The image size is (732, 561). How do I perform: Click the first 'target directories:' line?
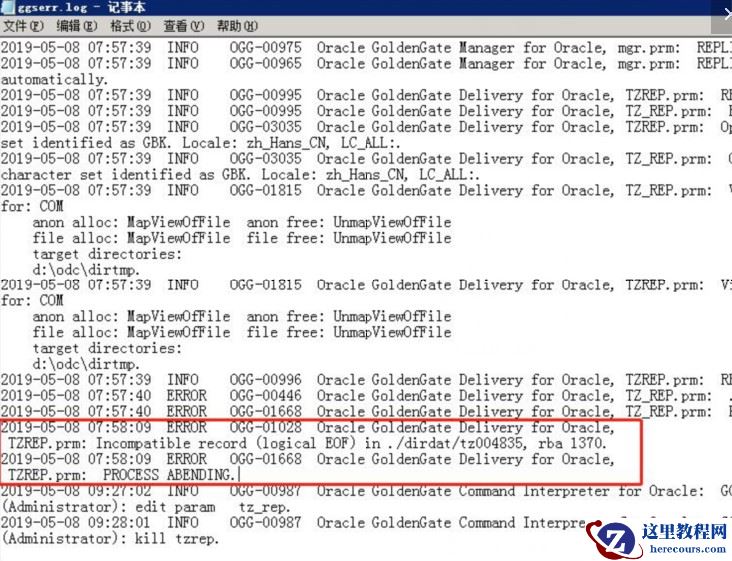point(107,254)
